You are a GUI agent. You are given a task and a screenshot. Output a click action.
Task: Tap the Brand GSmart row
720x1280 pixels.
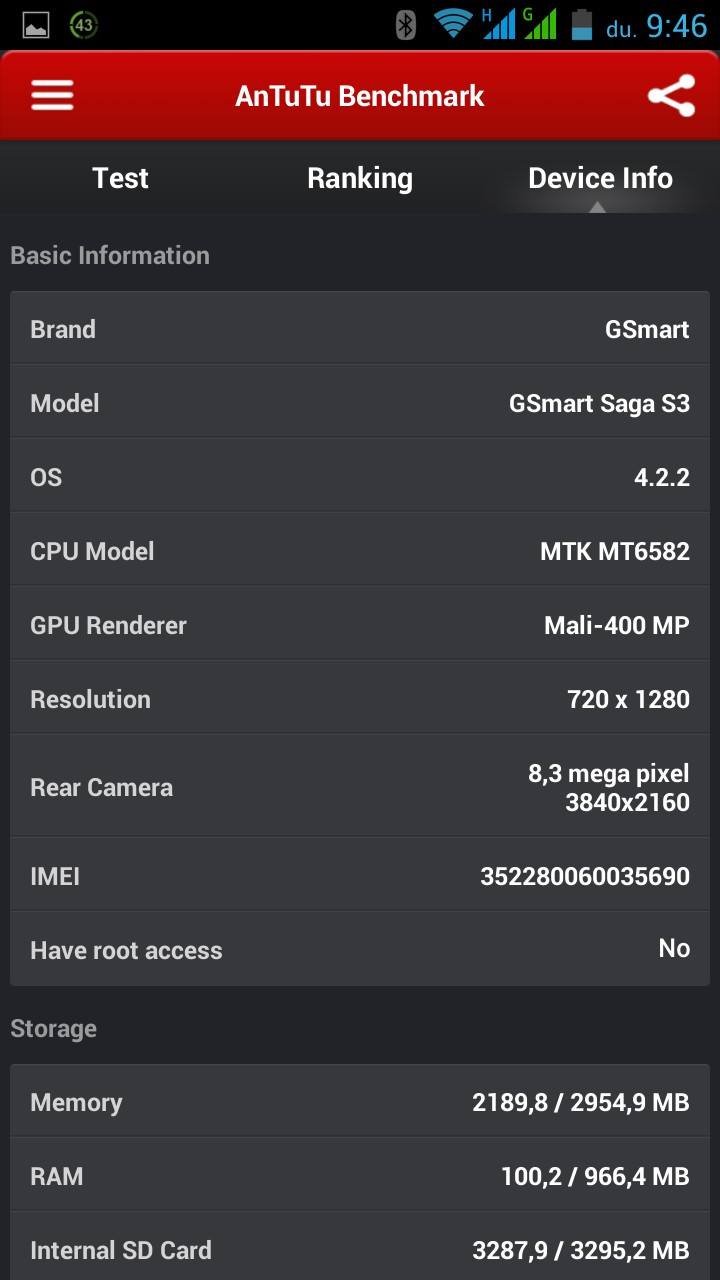pos(360,329)
